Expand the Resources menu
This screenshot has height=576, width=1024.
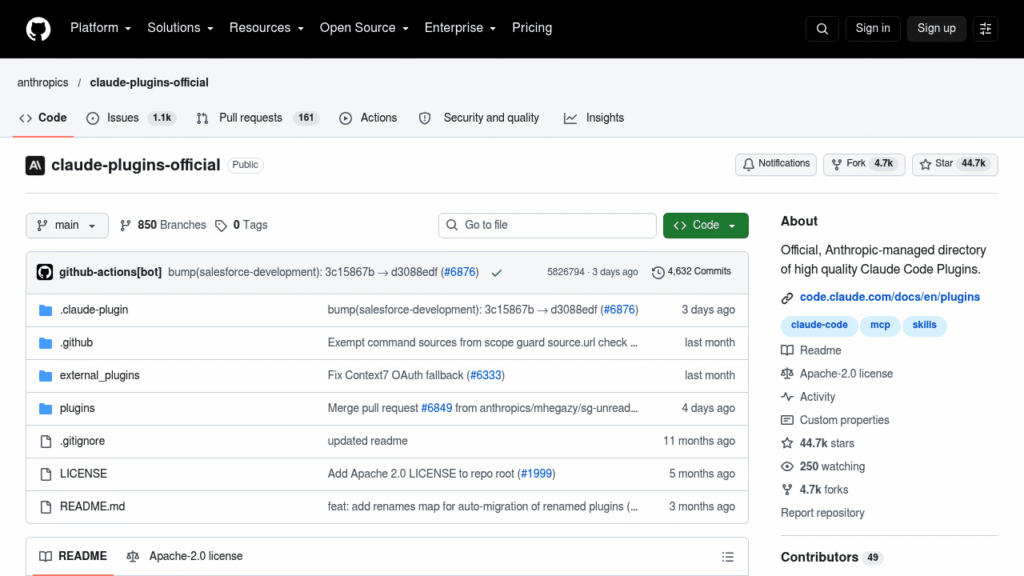266,28
